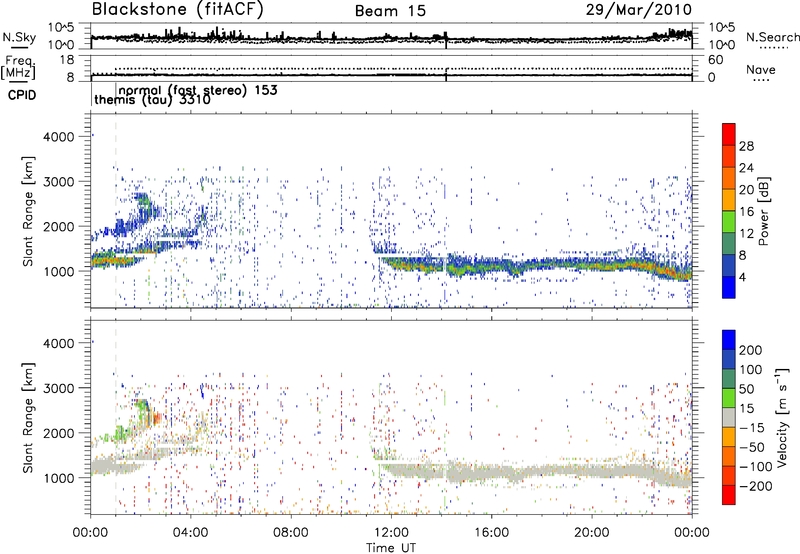Click the '20:00' time tick label

pos(591,533)
